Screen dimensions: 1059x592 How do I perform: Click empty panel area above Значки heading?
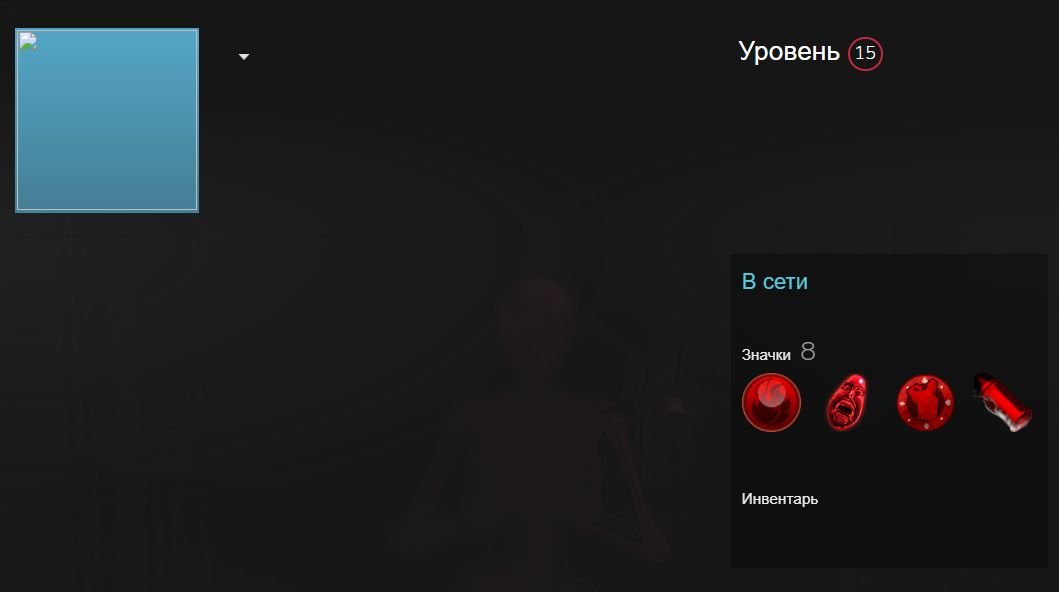[889, 317]
